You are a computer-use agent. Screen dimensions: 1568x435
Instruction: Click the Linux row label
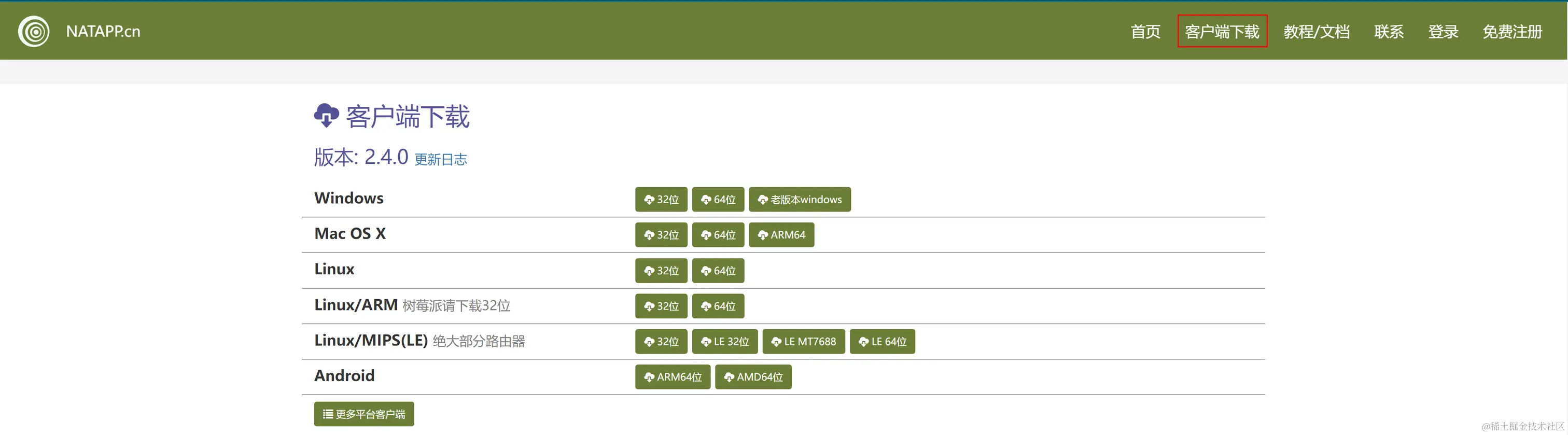point(334,269)
